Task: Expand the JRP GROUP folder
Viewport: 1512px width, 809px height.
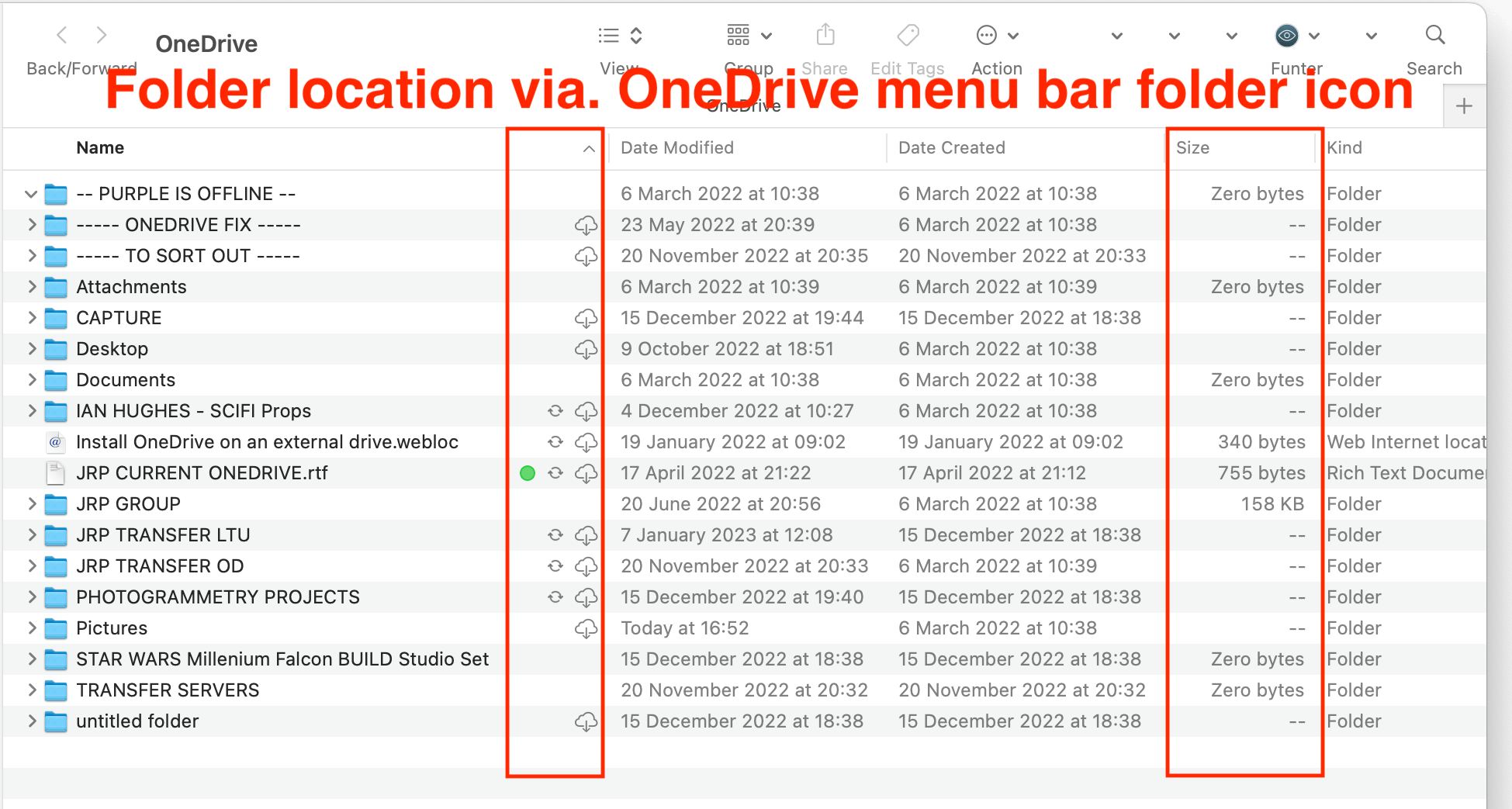Action: [31, 504]
